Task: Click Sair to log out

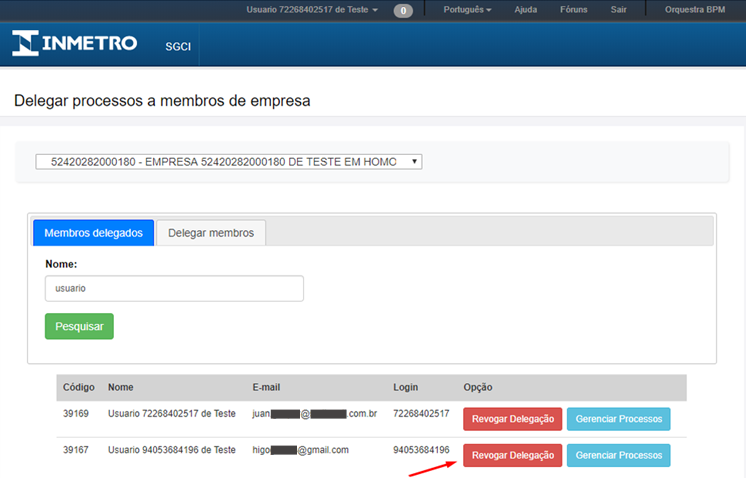Action: 619,10
